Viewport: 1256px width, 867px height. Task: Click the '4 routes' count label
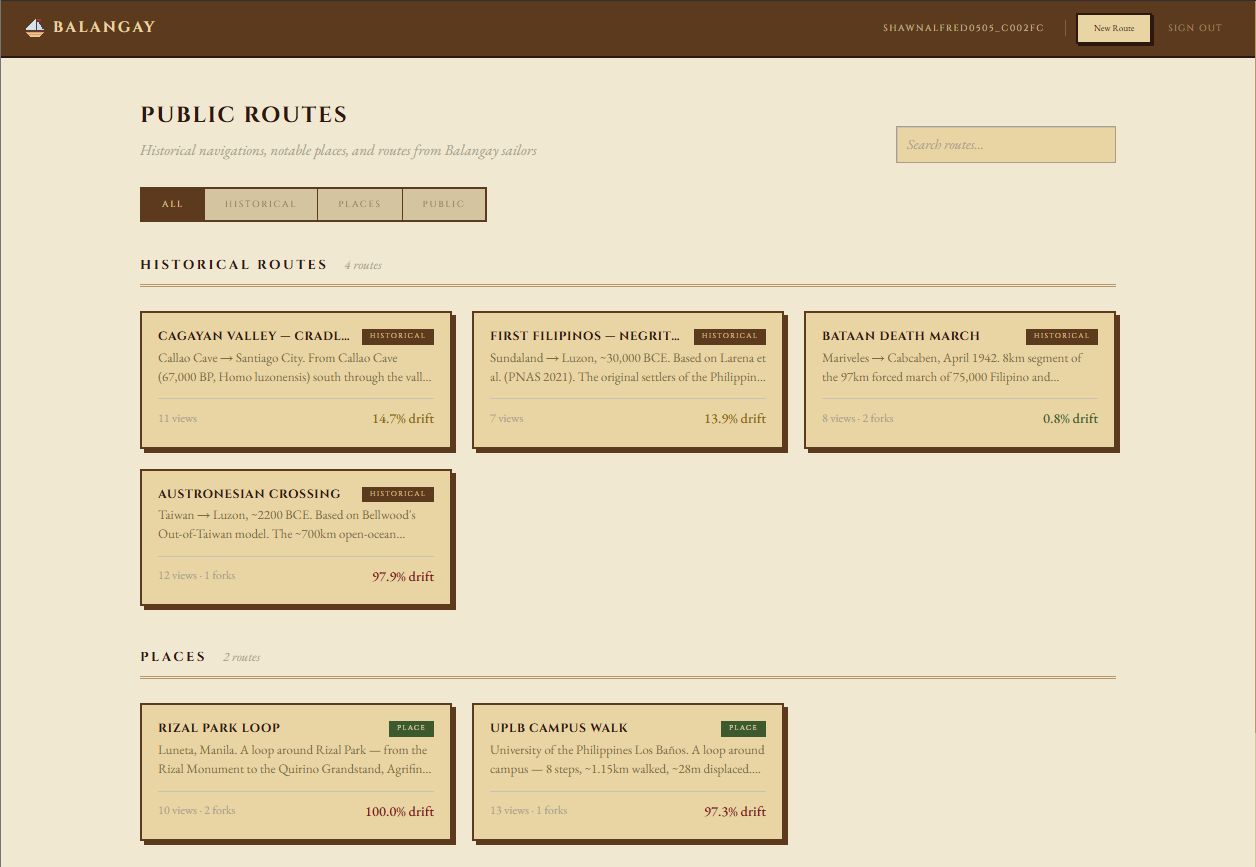pyautogui.click(x=363, y=266)
